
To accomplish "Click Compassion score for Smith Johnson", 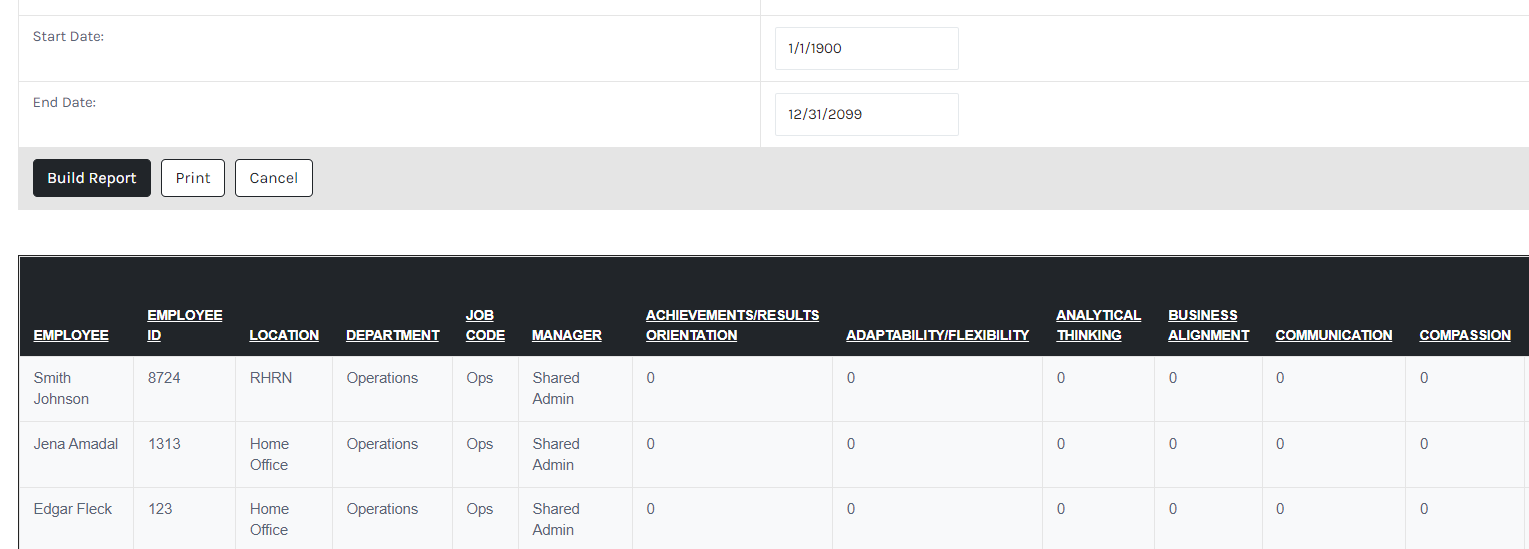I will 1424,378.
